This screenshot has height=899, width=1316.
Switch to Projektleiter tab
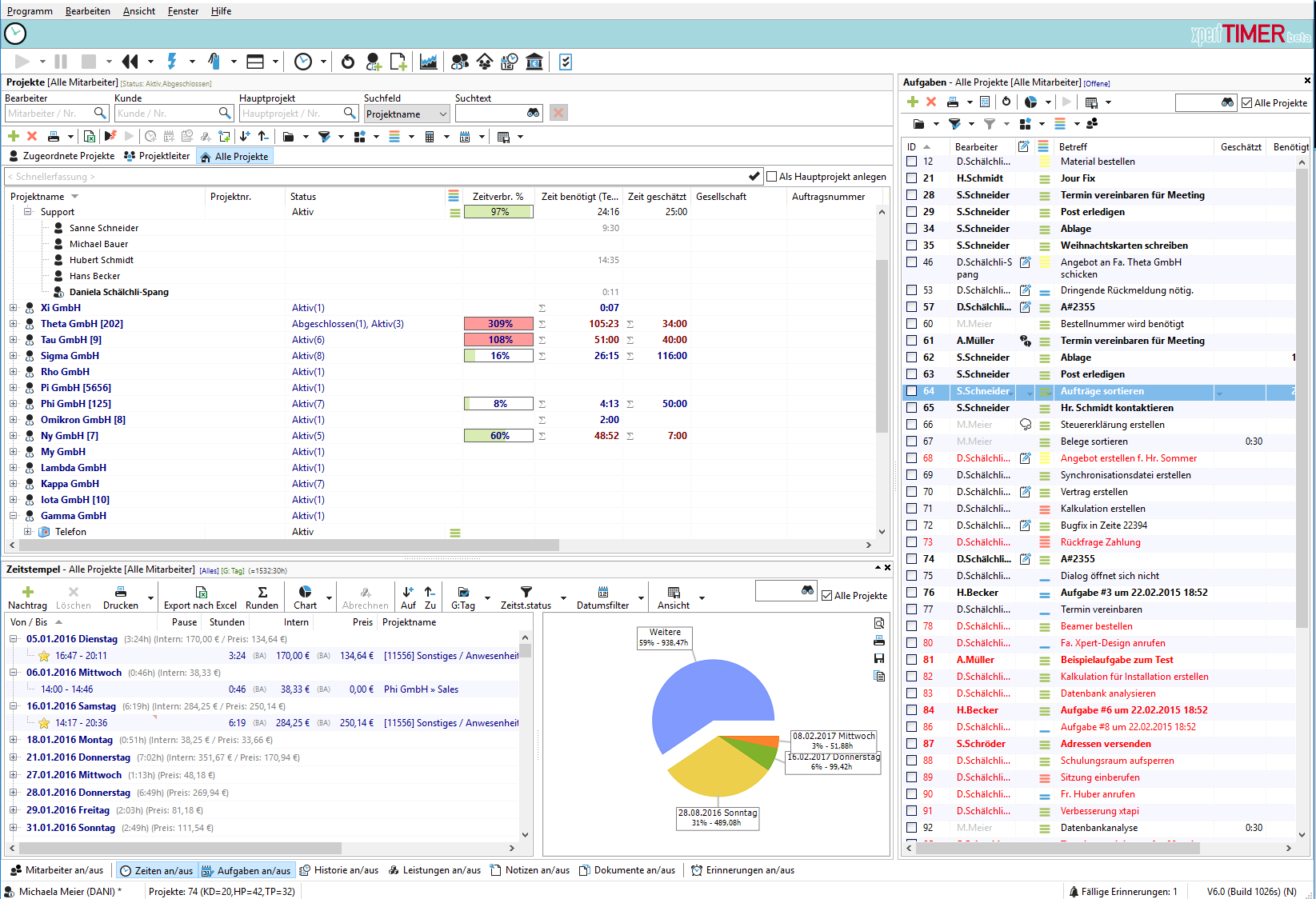pyautogui.click(x=157, y=156)
